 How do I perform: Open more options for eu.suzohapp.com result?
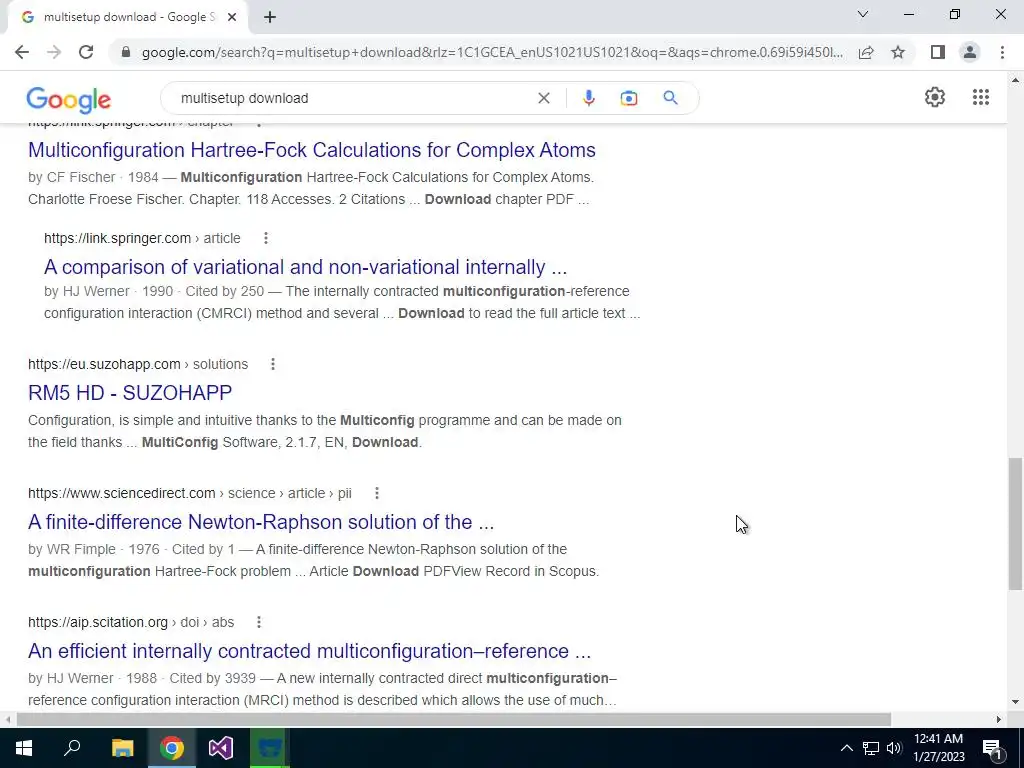tap(272, 364)
